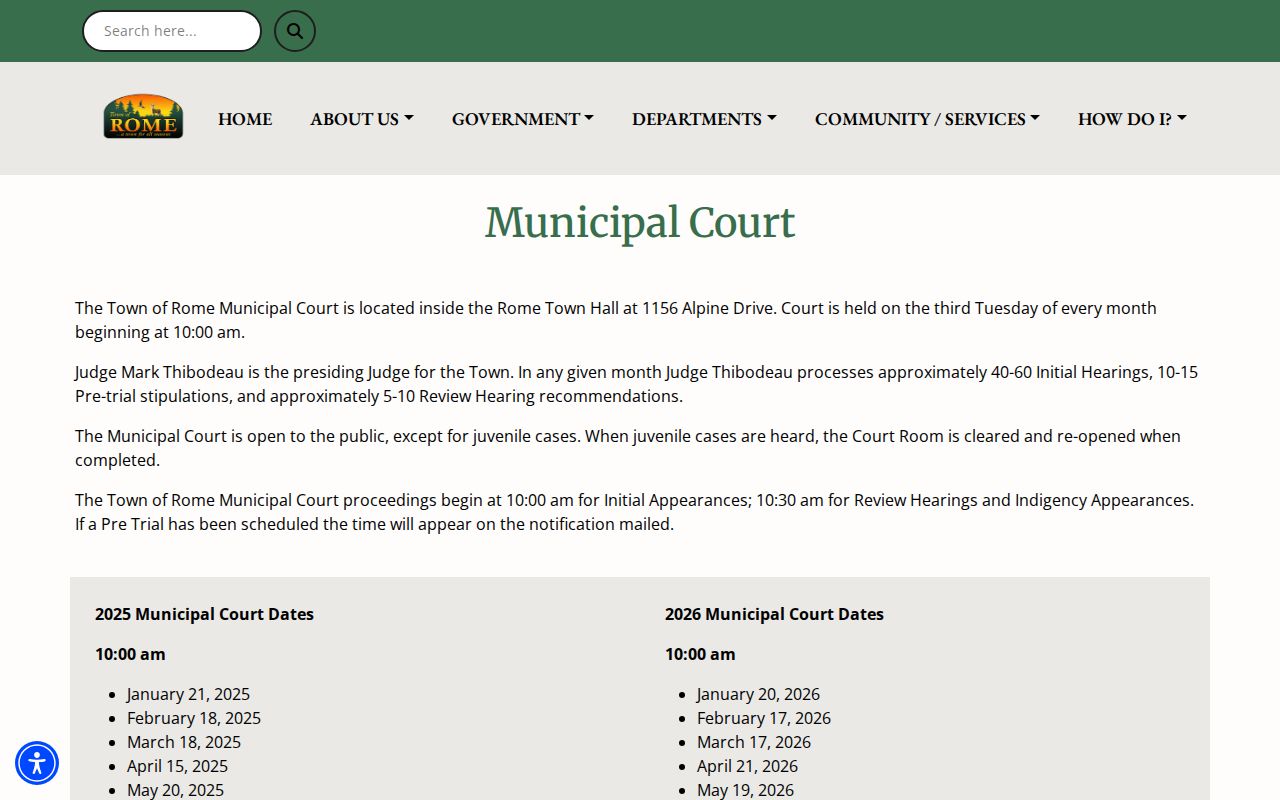
Task: Select the January 21, 2025 court date
Action: (188, 694)
